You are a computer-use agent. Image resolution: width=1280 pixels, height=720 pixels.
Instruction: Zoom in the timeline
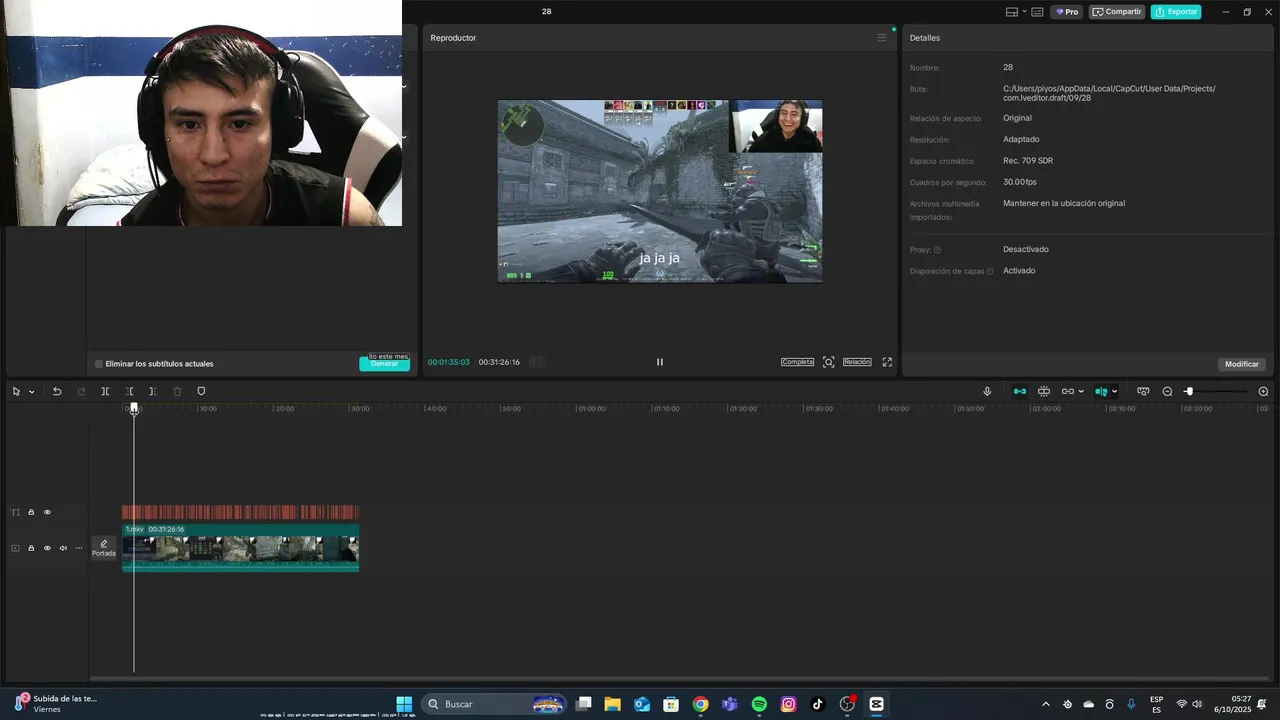coord(1263,391)
